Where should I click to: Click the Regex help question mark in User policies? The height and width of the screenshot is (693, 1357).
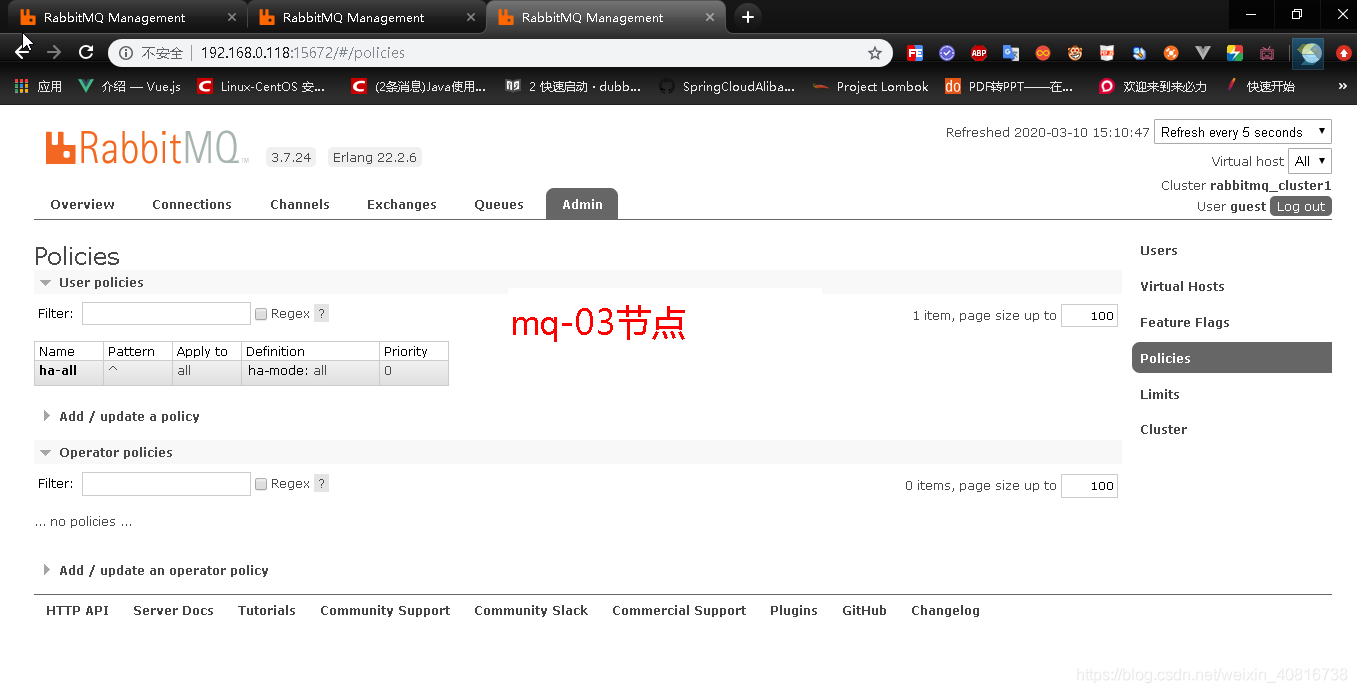321,314
